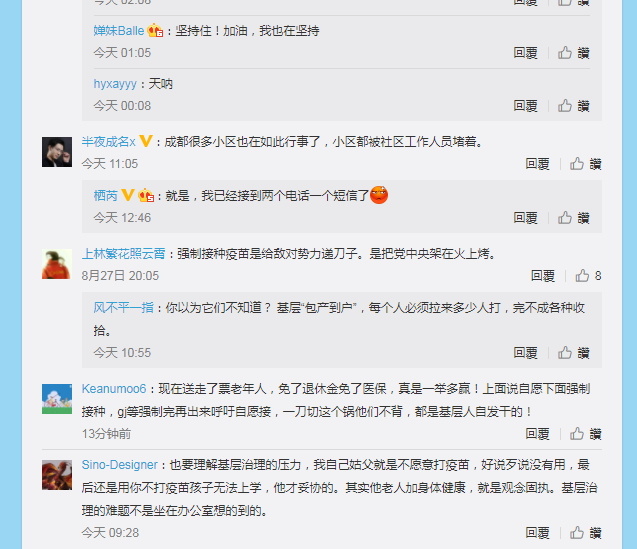Like Keanumoo6's comment from 13分钟前

(585, 434)
